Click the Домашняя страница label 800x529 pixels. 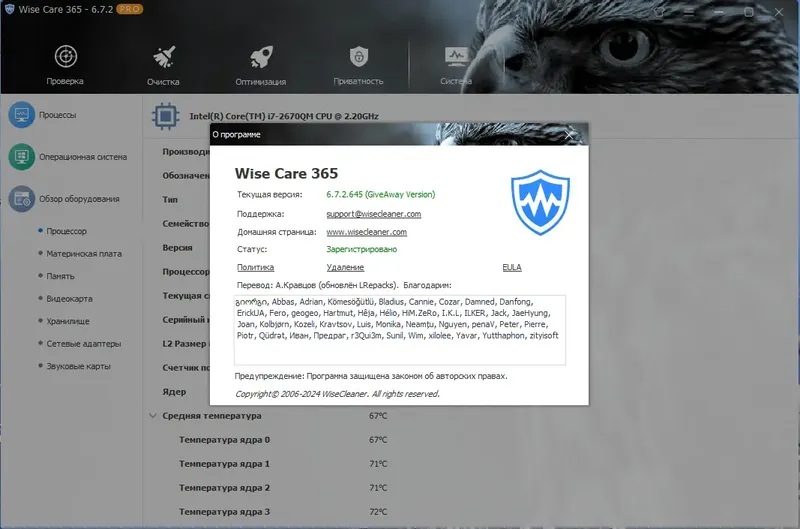click(x=277, y=232)
